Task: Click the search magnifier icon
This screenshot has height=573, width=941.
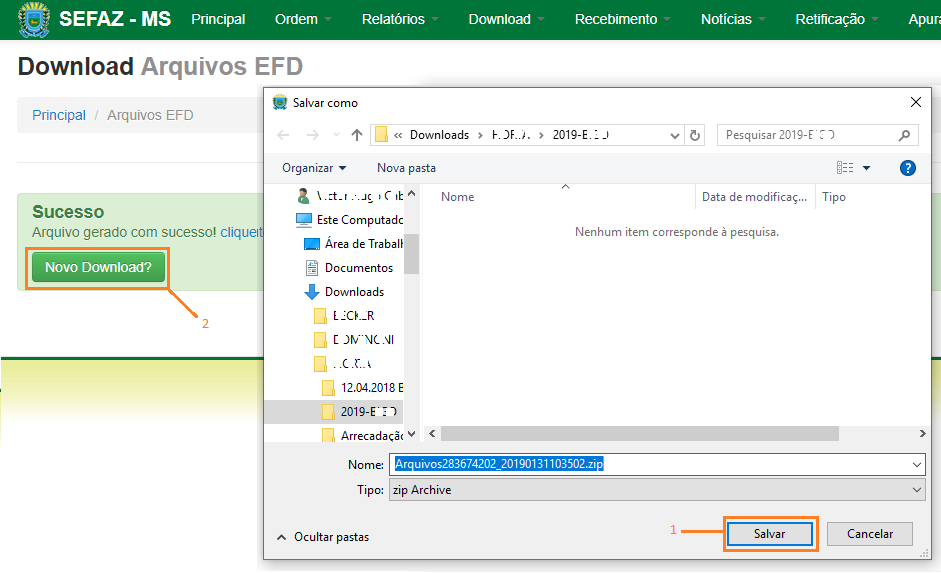Action: [904, 135]
